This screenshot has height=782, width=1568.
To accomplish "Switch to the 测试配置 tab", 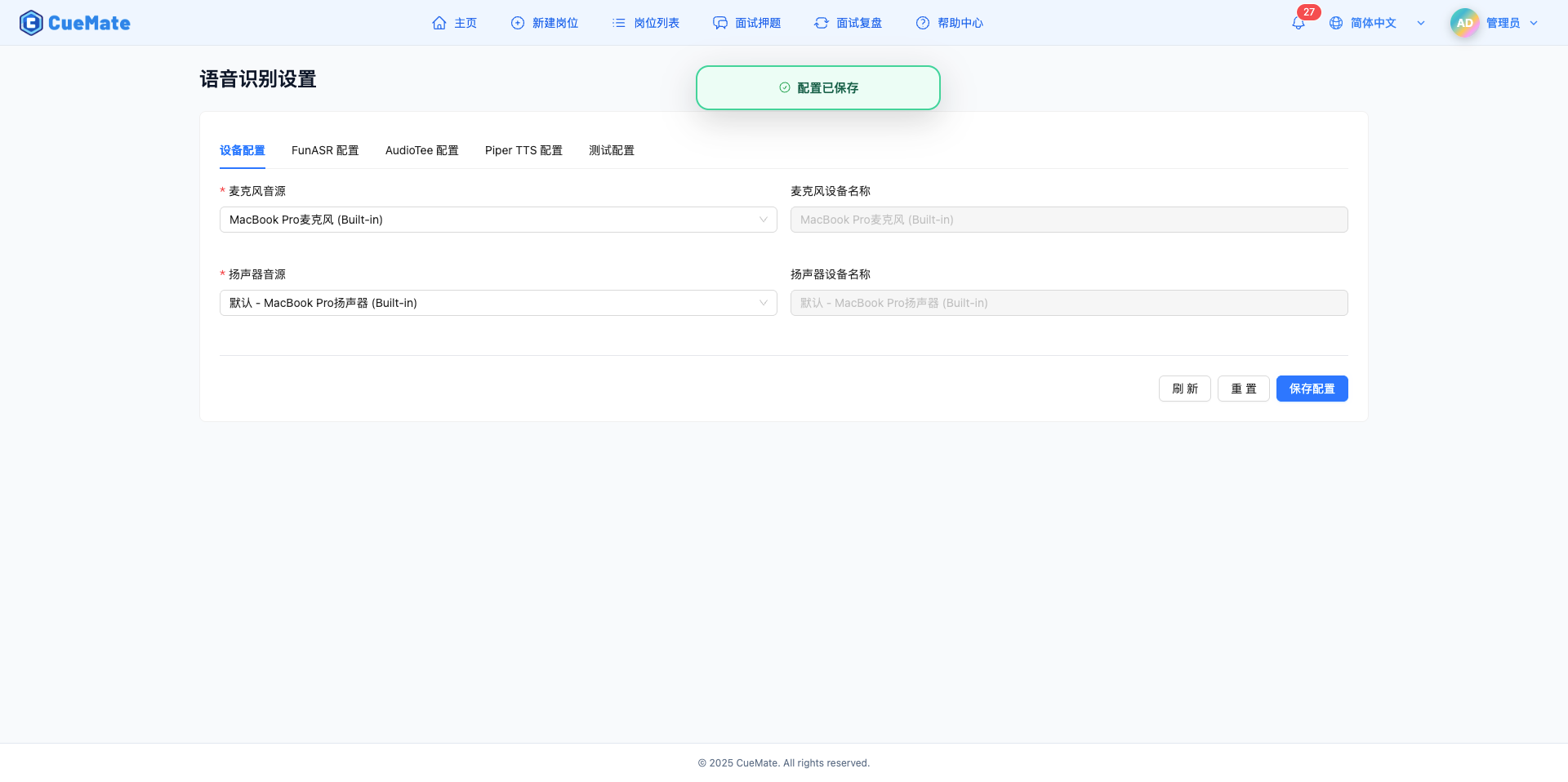I will [611, 150].
